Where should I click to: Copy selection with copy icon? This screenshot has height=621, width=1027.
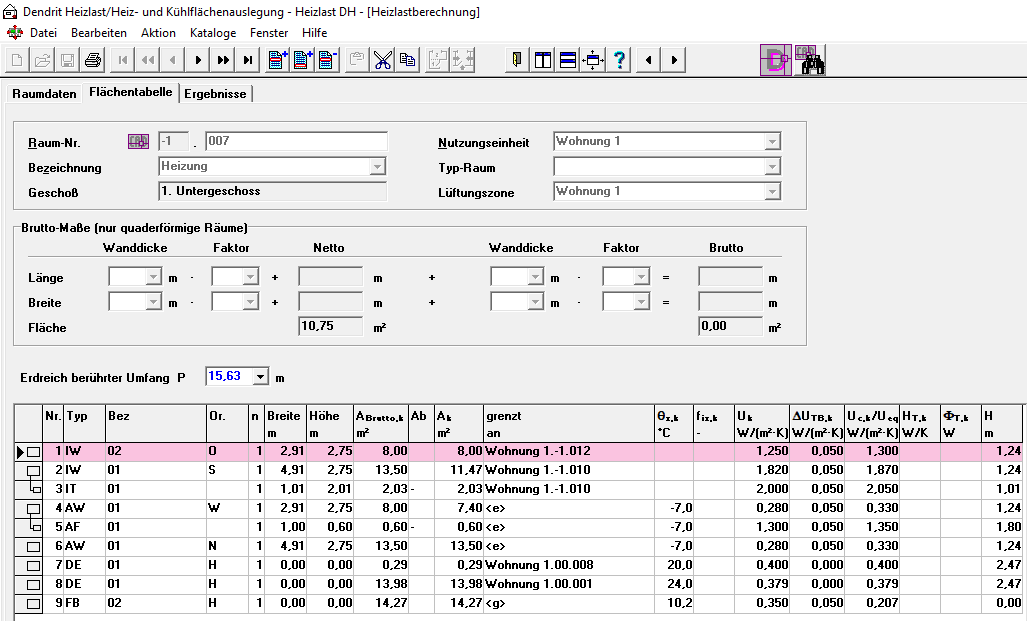click(x=407, y=60)
